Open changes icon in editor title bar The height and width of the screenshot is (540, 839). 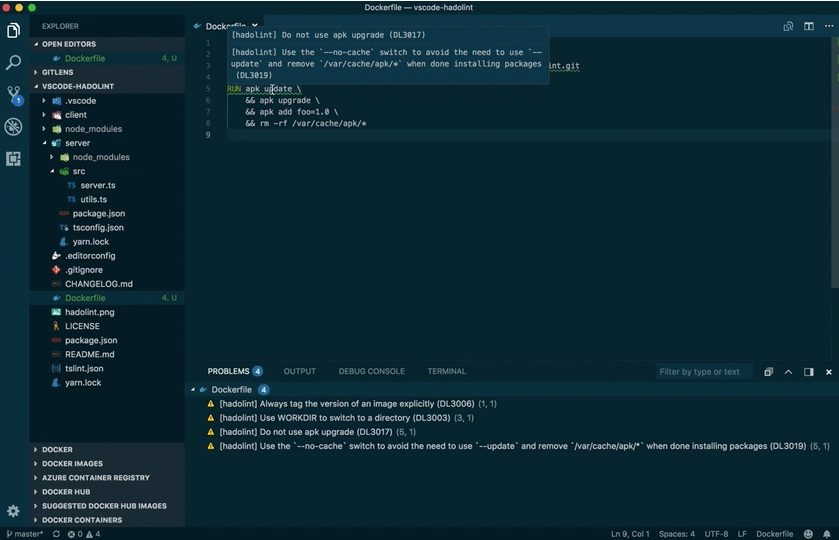coord(788,26)
